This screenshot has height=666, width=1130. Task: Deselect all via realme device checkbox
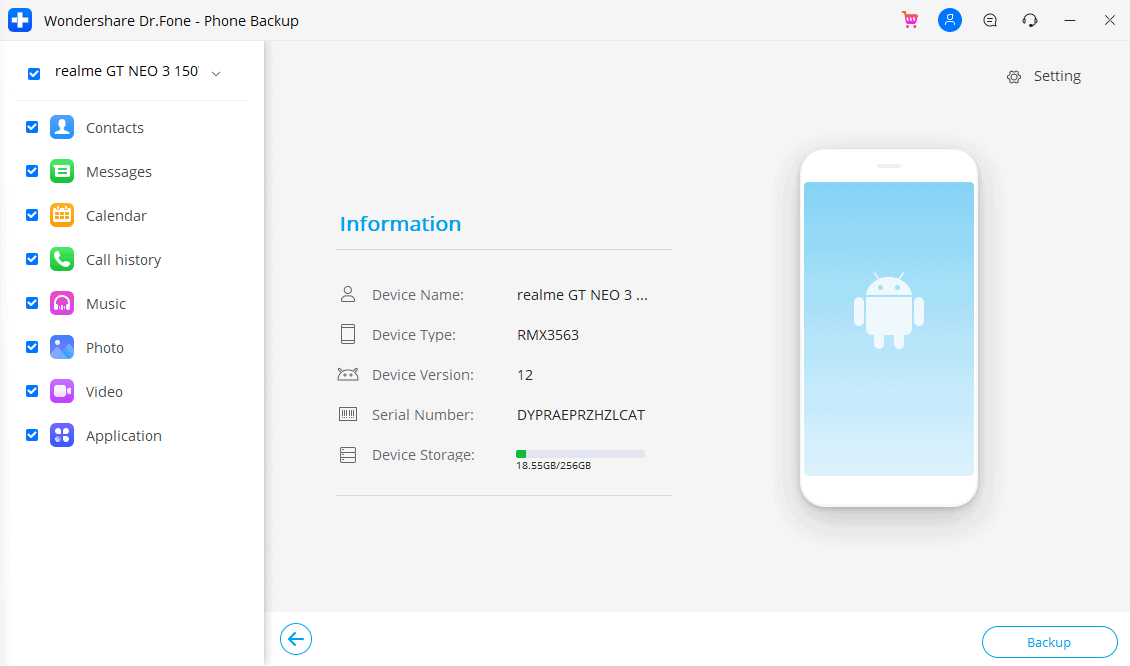[x=34, y=73]
